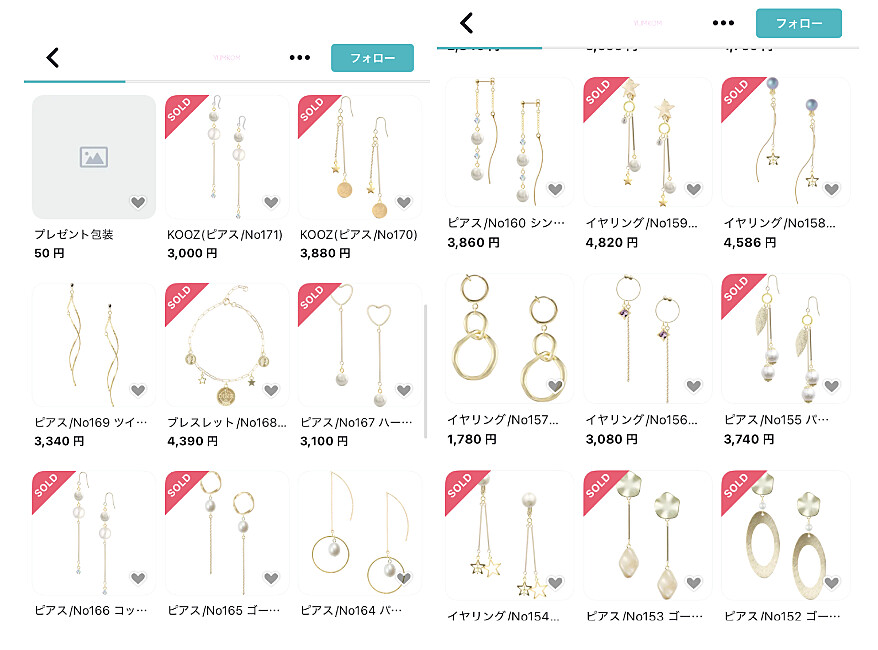Tap heart on KOOZ No171 earrings
Image resolution: width=878 pixels, height=650 pixels.
[x=271, y=202]
